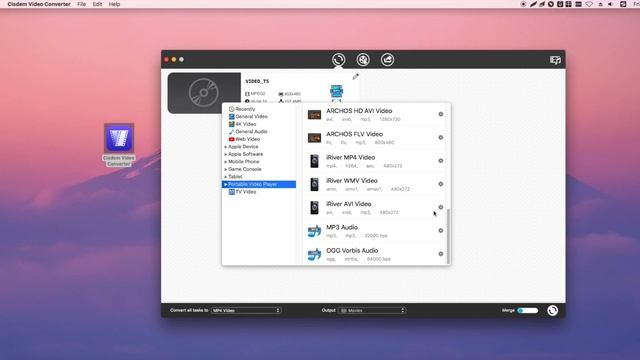Open the File menu
The height and width of the screenshot is (360, 640).
tap(82, 4)
